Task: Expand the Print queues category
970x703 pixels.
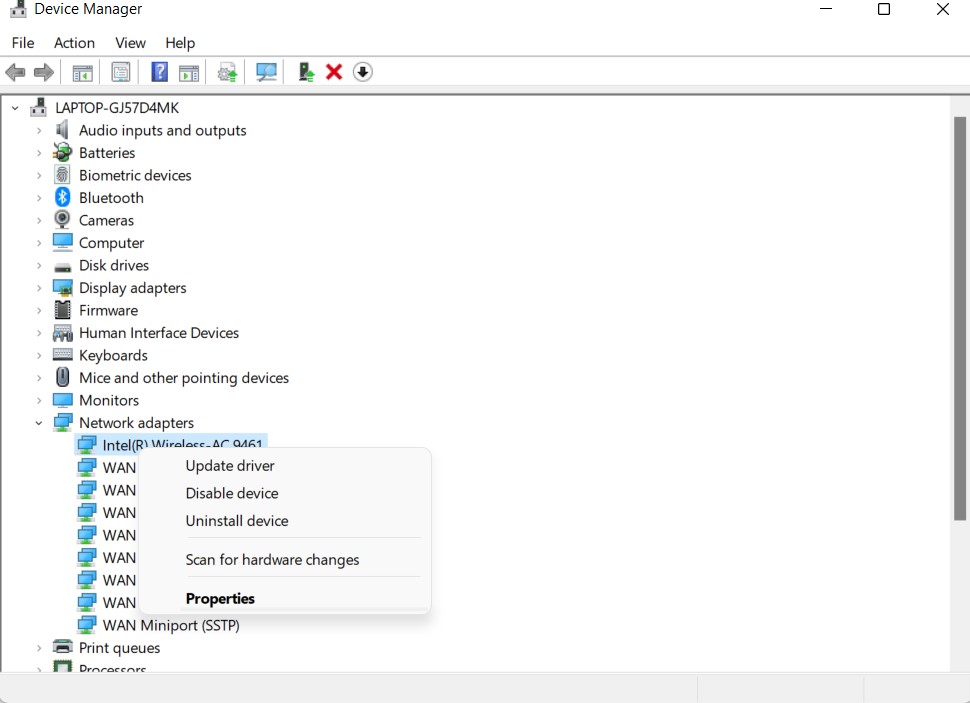Action: coord(39,648)
